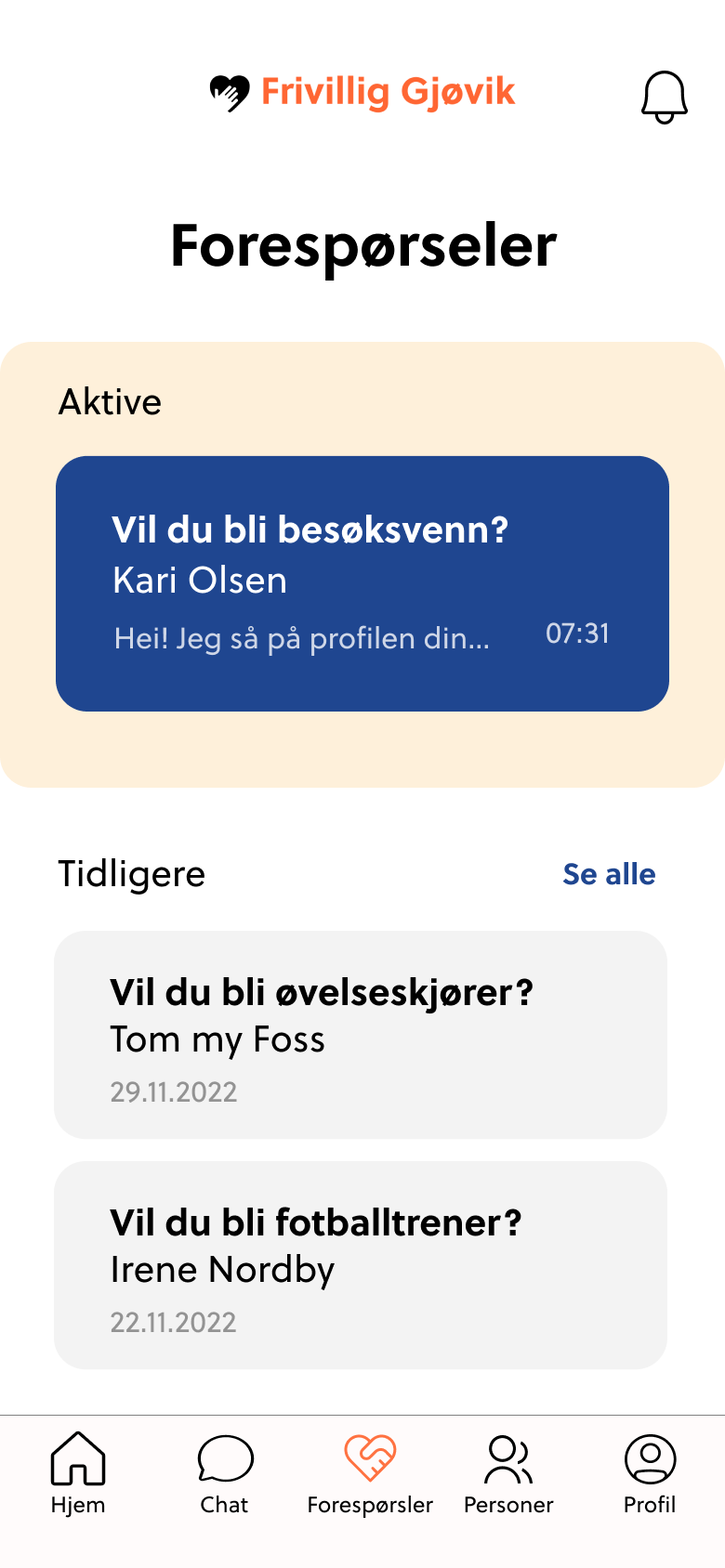
Task: Open Personer via the people icon
Action: click(x=508, y=1459)
